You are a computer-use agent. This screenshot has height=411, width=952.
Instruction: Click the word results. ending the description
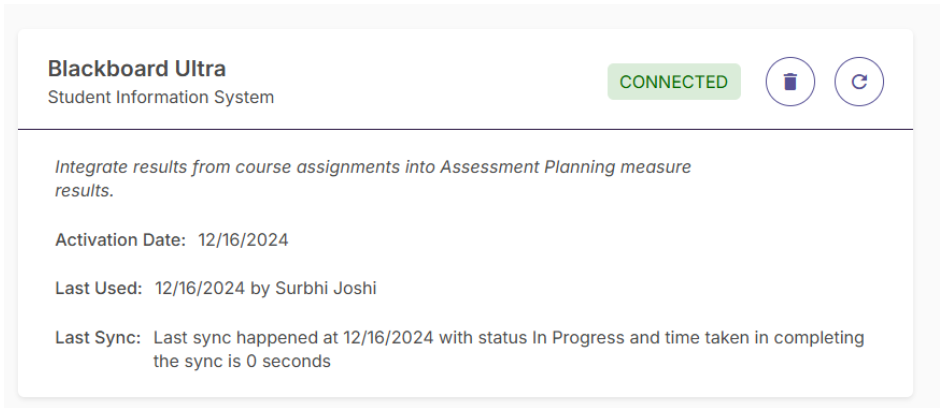84,191
